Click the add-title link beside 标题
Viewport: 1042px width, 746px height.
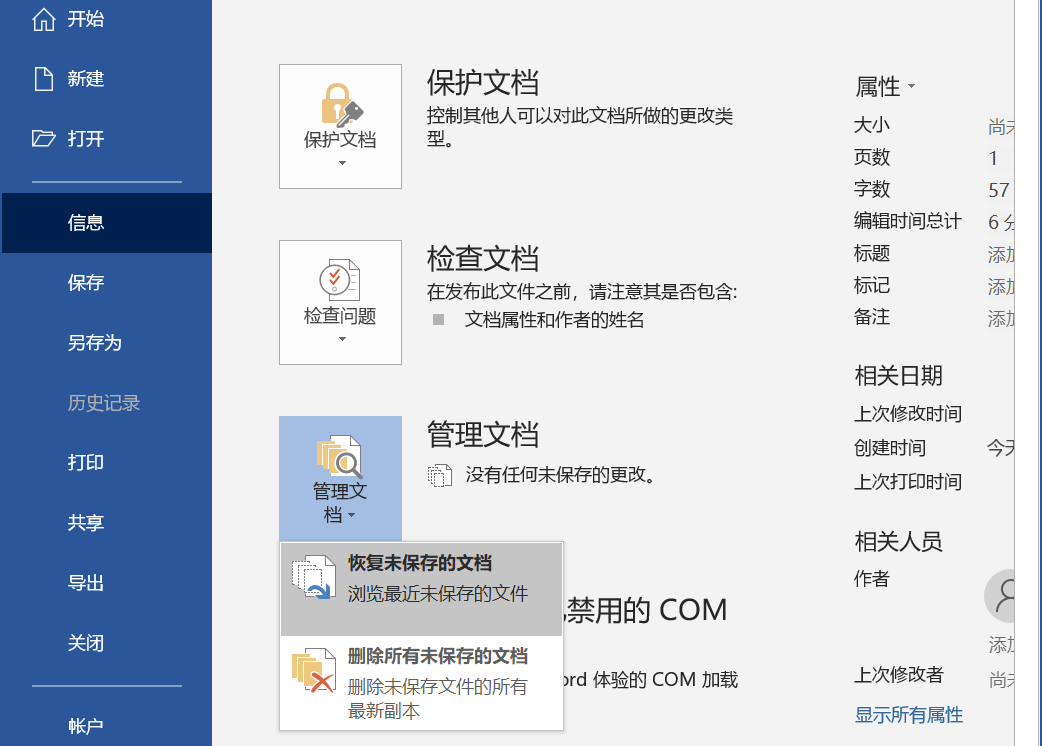1000,253
